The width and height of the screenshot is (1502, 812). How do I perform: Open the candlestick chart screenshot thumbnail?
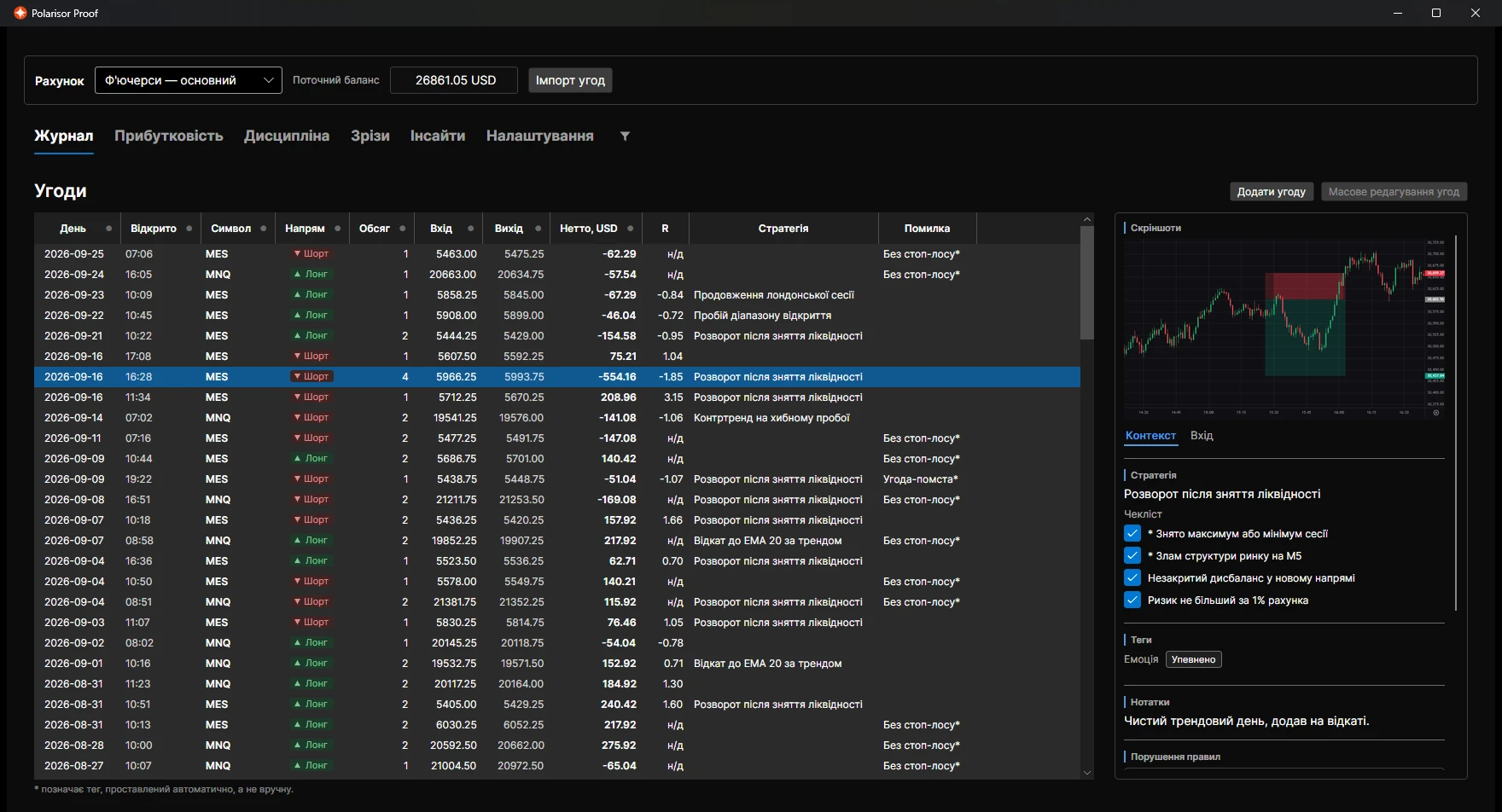tap(1285, 328)
